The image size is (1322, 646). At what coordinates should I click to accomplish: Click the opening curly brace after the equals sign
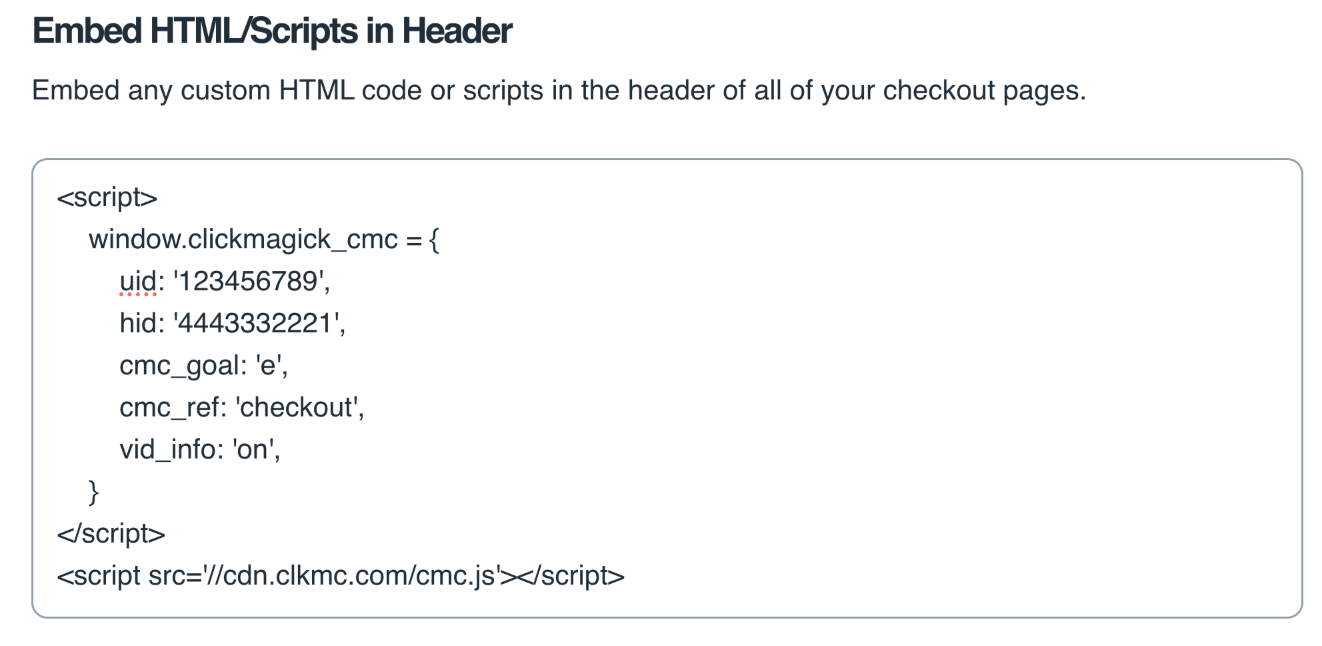tap(434, 241)
